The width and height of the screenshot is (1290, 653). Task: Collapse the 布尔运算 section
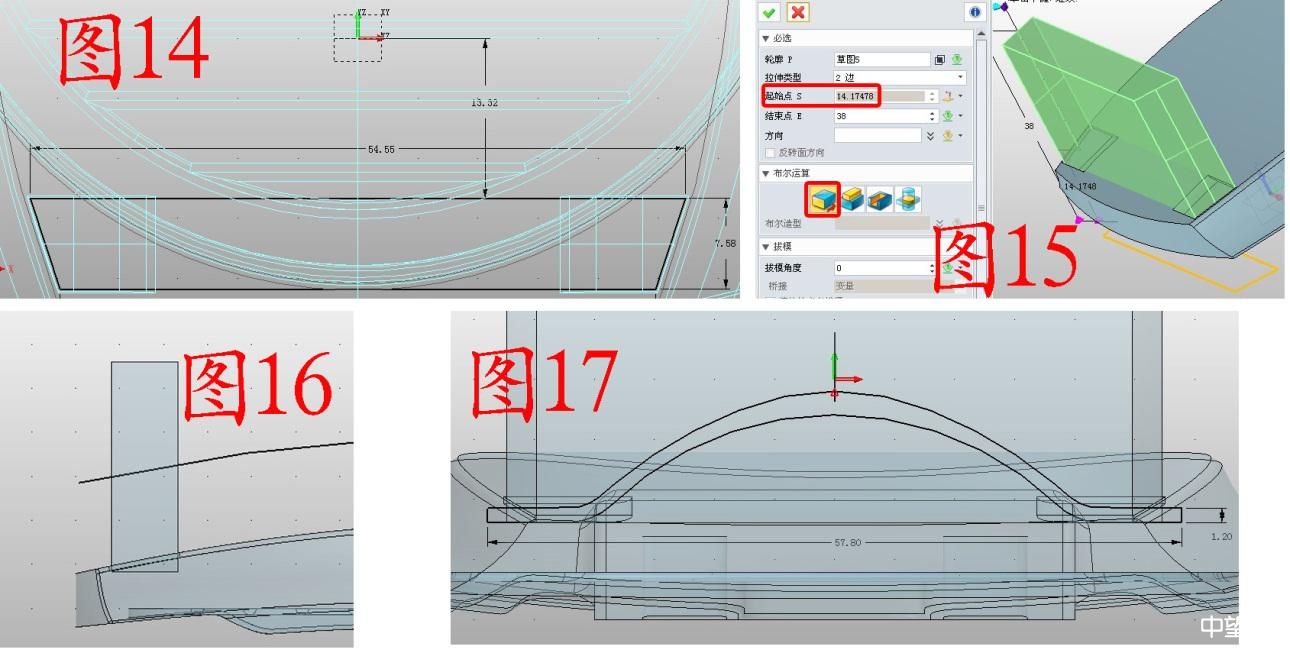pos(767,174)
